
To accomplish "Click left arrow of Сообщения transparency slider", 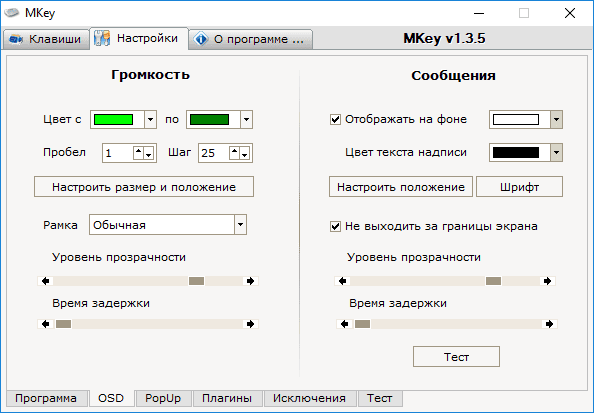I will pyautogui.click(x=342, y=281).
